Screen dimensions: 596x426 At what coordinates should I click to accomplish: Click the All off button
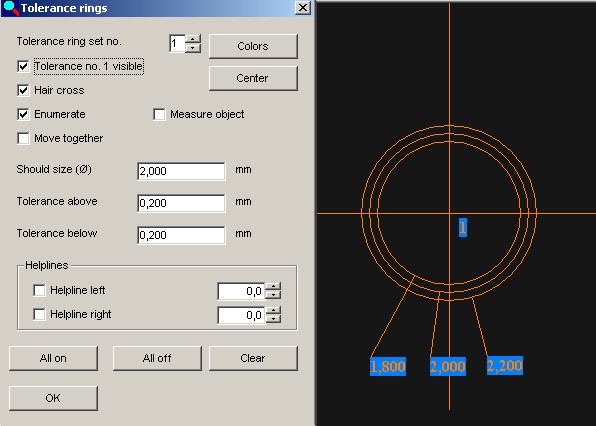pos(157,358)
